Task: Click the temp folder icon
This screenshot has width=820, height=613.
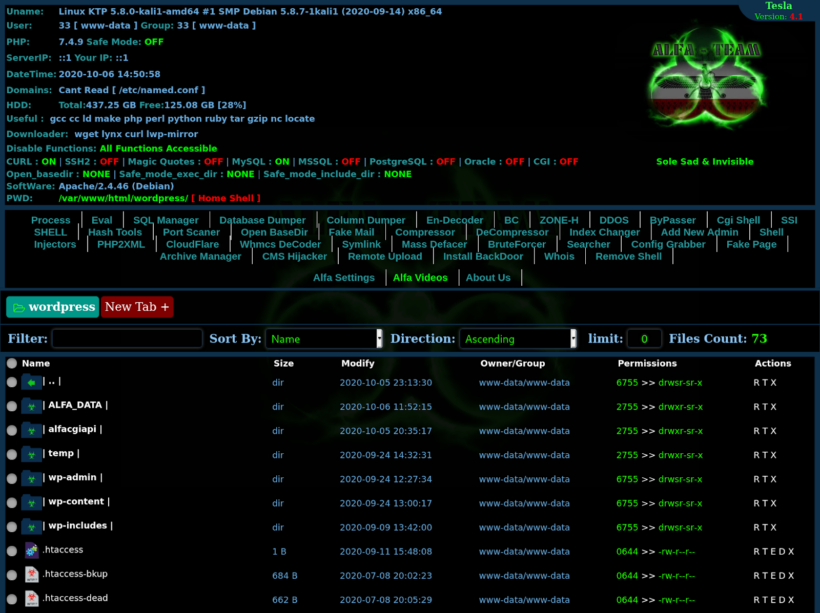Action: (32, 454)
